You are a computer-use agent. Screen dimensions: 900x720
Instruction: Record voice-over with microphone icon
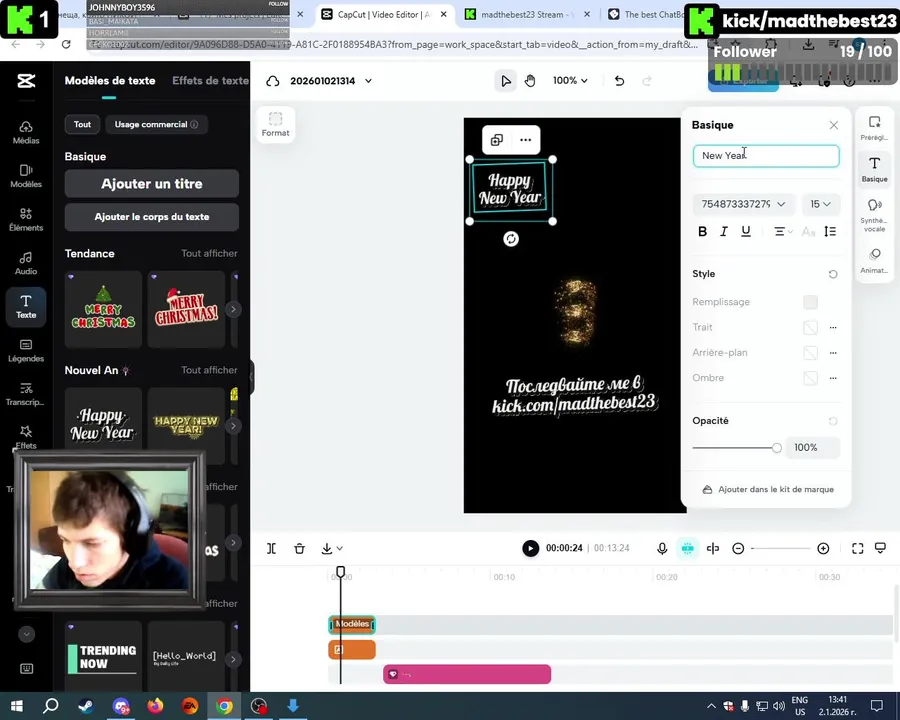tap(662, 548)
